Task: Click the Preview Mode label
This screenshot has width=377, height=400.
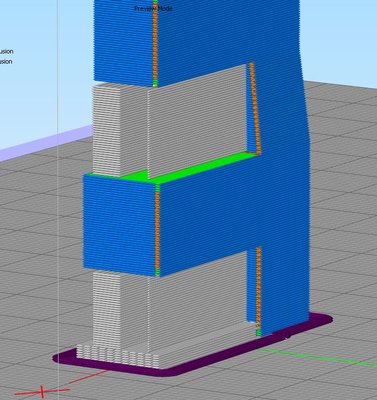Action: 153,8
